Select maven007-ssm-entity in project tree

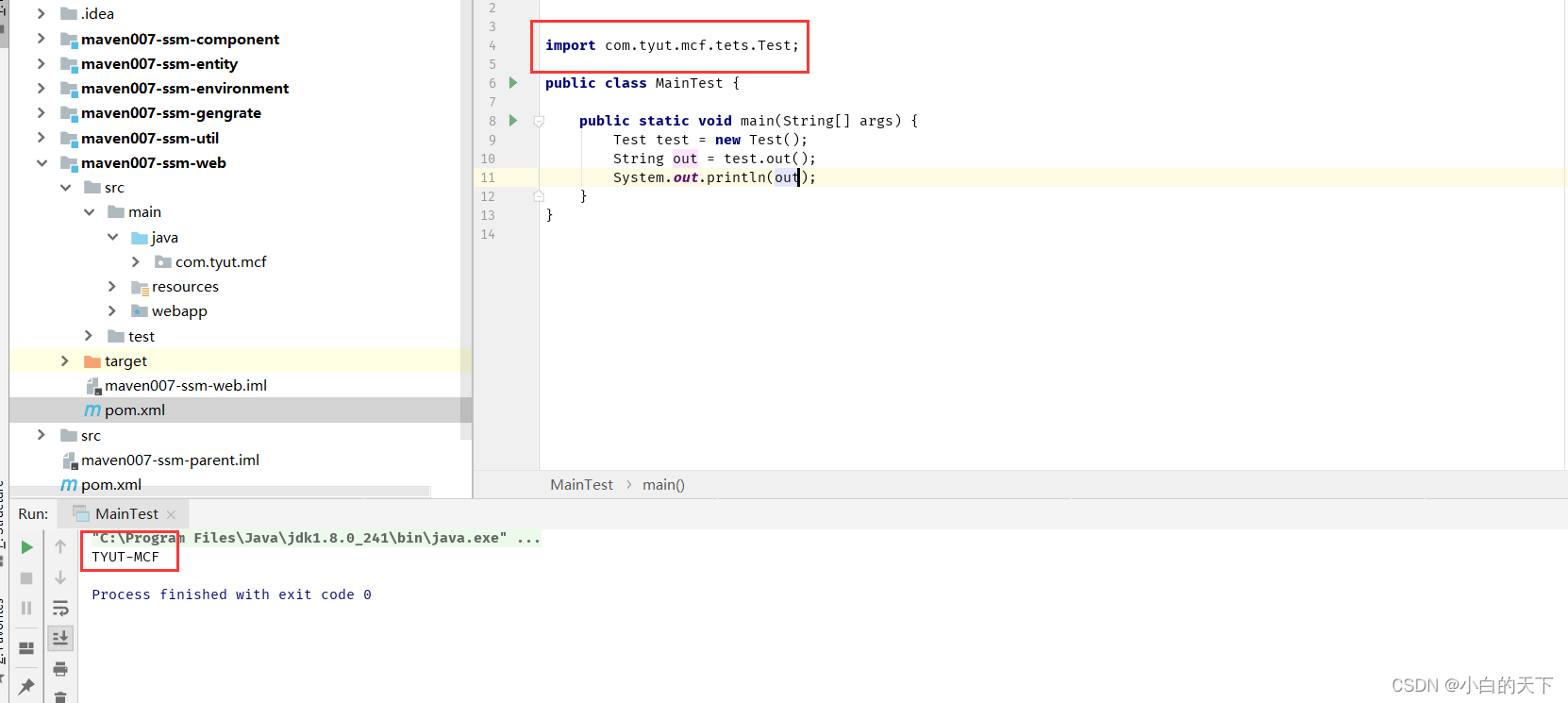(159, 63)
